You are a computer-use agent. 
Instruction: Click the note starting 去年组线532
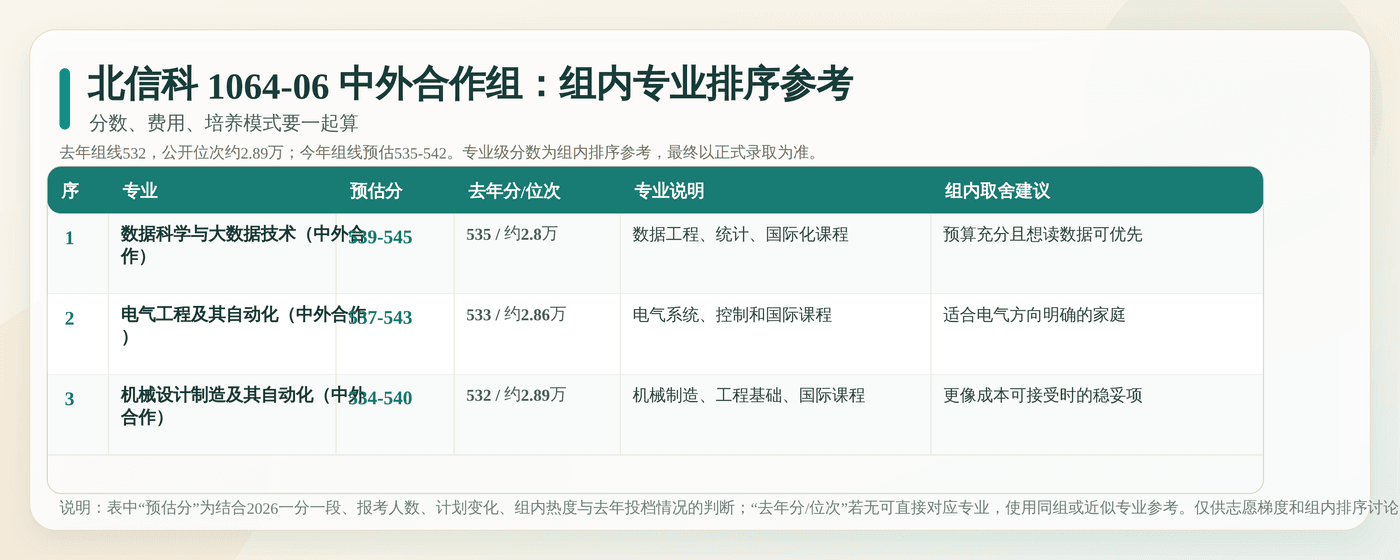[x=440, y=153]
